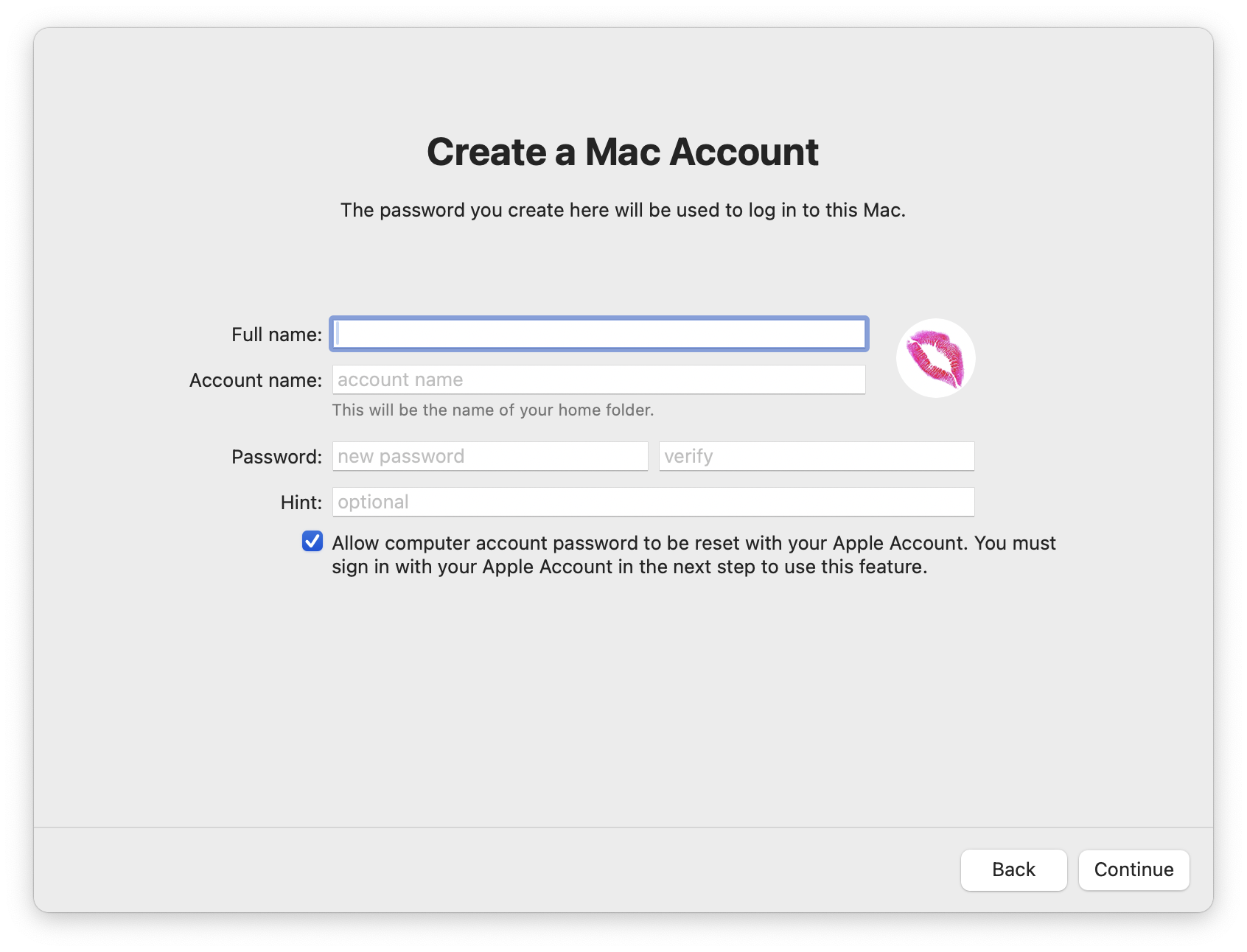1247x952 pixels.
Task: Click the 'Account name:' label
Action: tap(256, 380)
